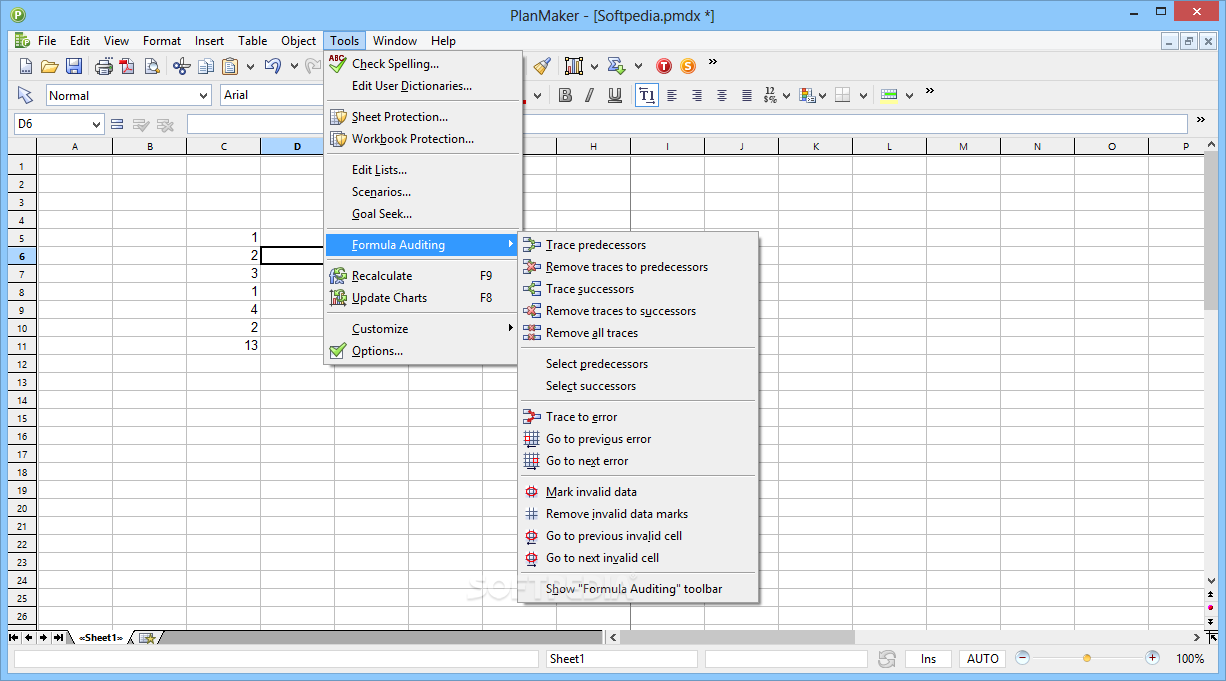Click the Paste clipboard icon
This screenshot has width=1226, height=681.
(230, 66)
